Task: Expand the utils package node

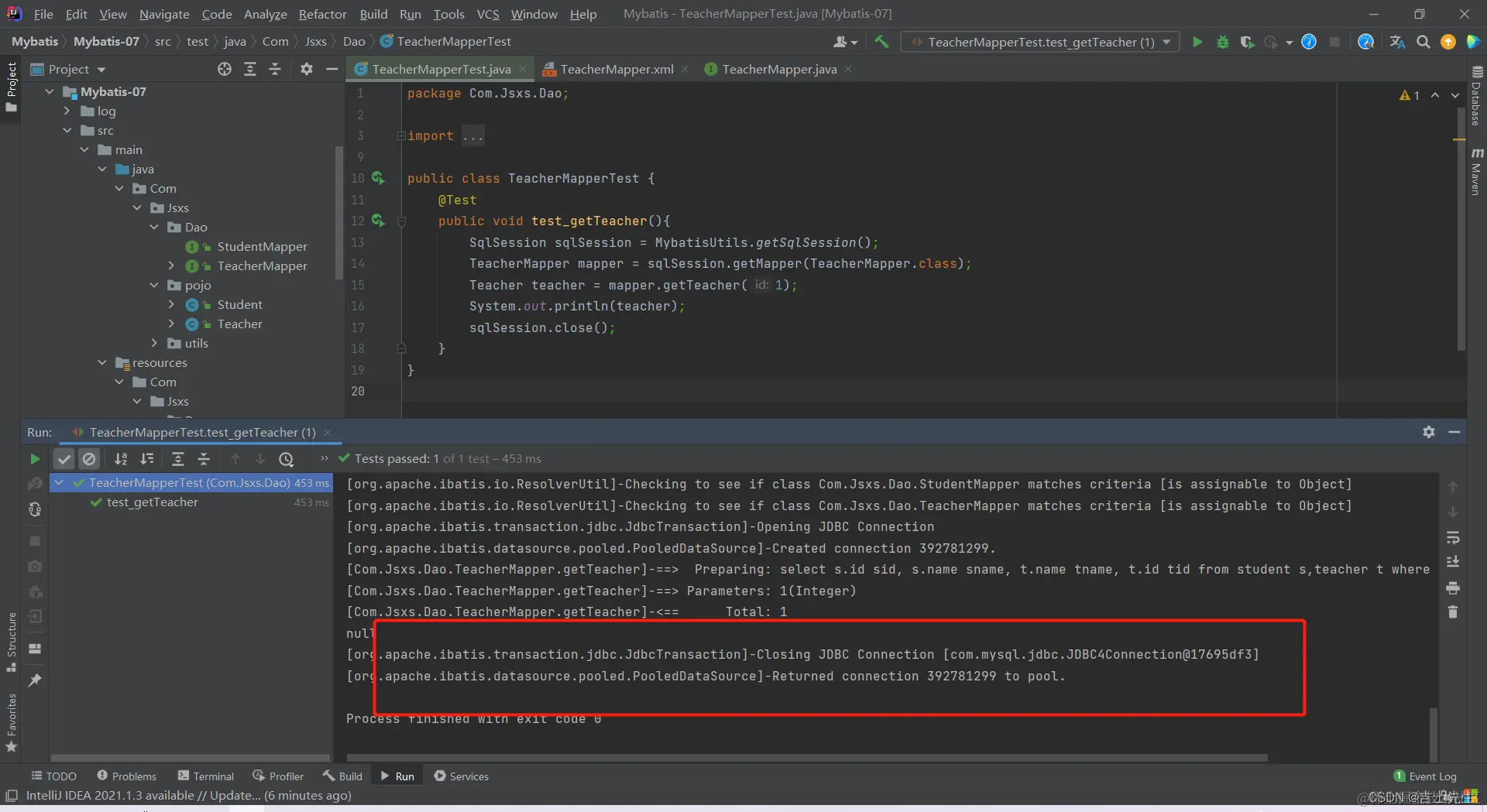Action: tap(154, 343)
